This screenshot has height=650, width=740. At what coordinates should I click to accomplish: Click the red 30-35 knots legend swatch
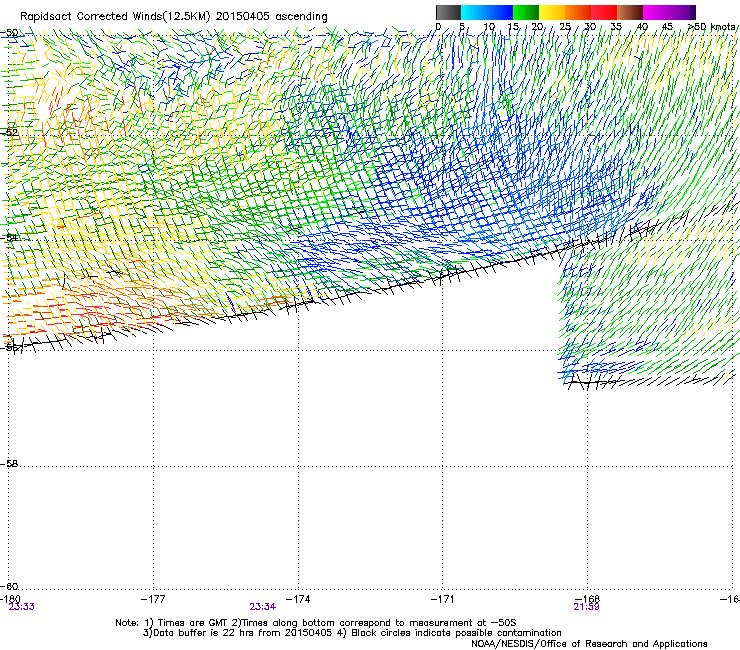coord(604,12)
